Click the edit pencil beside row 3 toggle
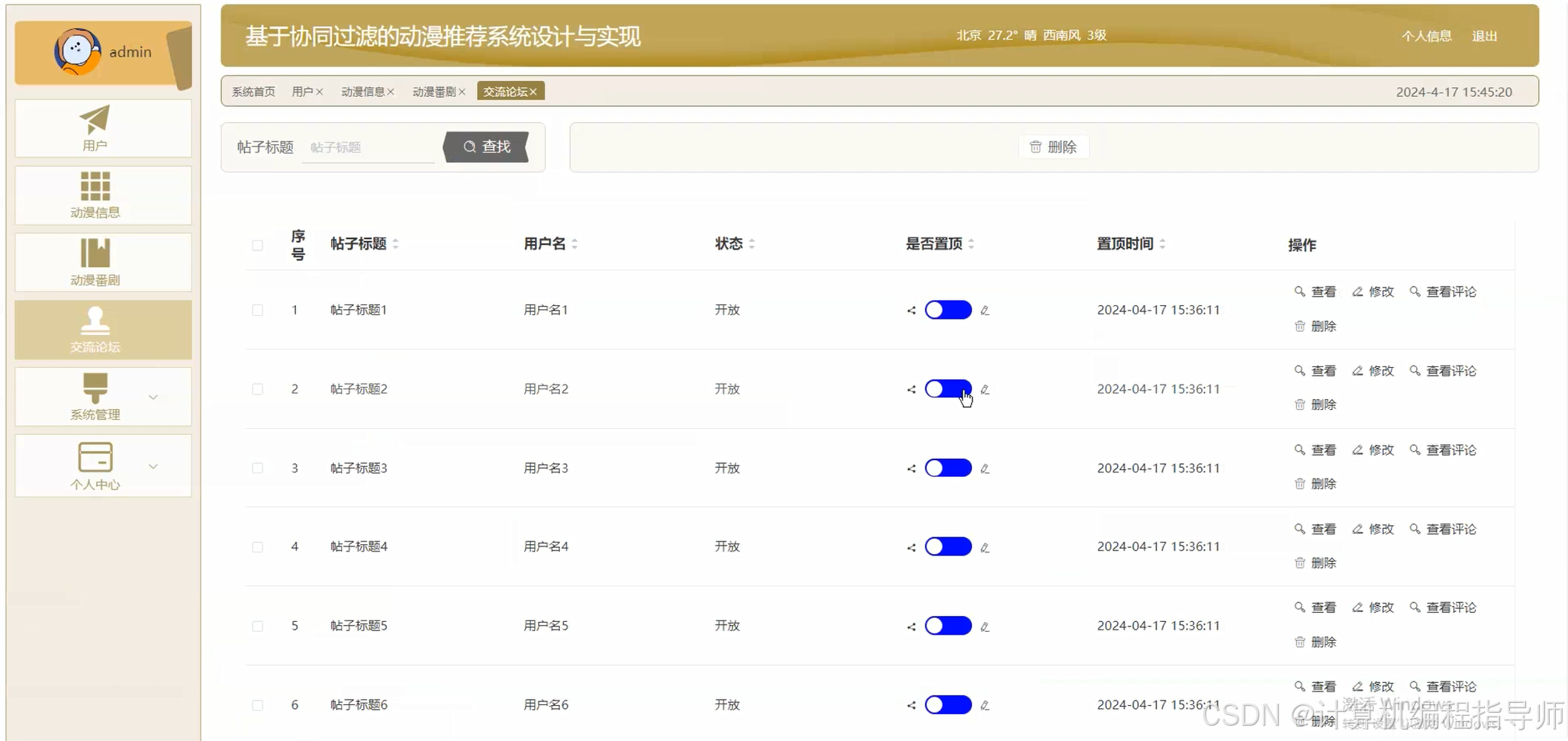The image size is (1568, 741). pos(985,469)
